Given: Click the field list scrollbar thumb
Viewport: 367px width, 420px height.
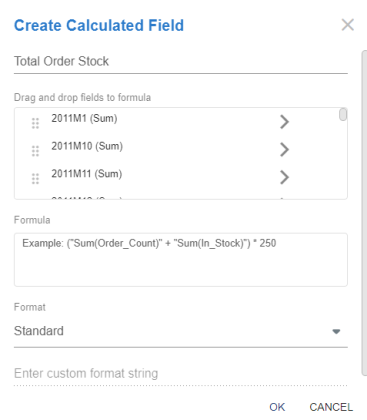Looking at the screenshot, I should point(343,114).
